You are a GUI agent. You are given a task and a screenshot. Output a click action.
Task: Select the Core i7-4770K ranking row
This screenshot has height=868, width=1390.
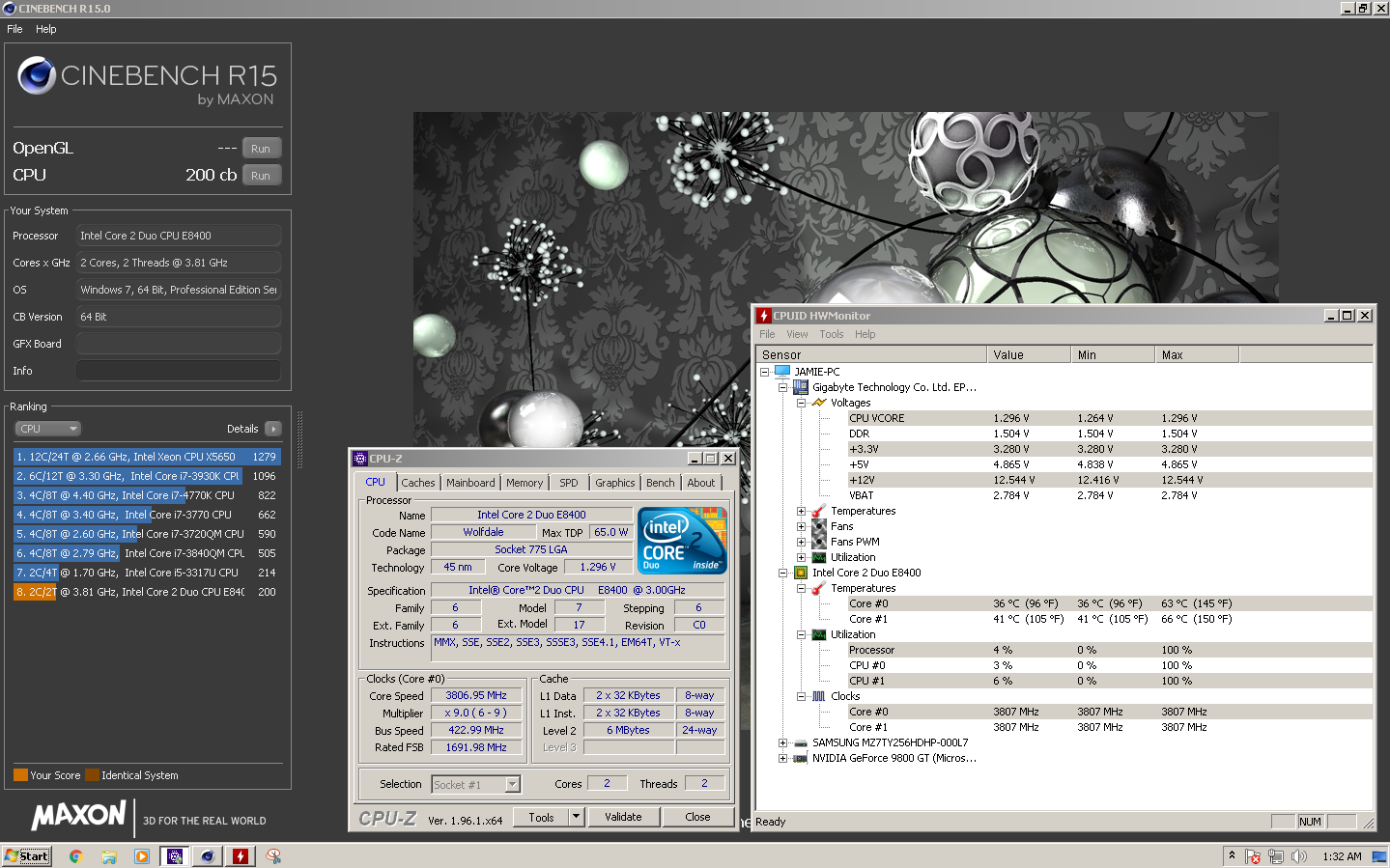coord(147,495)
